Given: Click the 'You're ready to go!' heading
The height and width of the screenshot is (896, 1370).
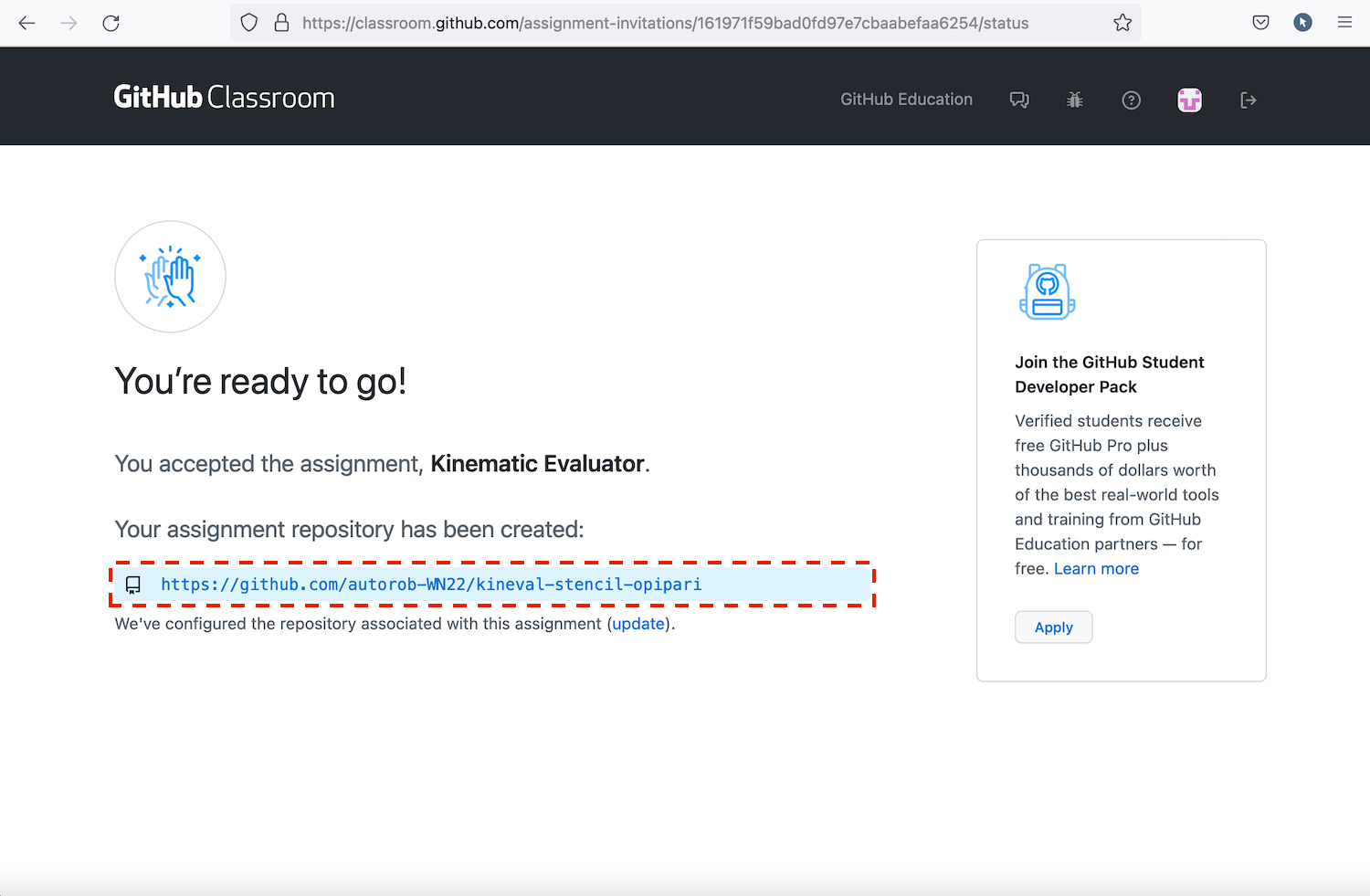Looking at the screenshot, I should (x=260, y=381).
